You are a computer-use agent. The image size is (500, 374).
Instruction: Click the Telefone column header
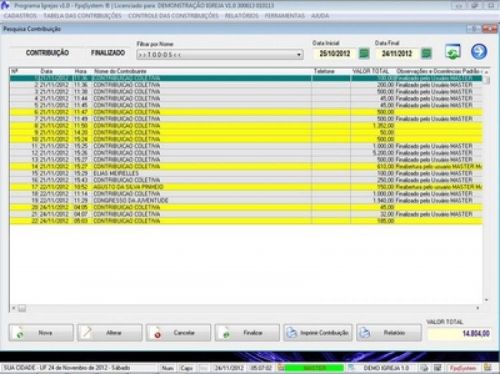tap(324, 71)
